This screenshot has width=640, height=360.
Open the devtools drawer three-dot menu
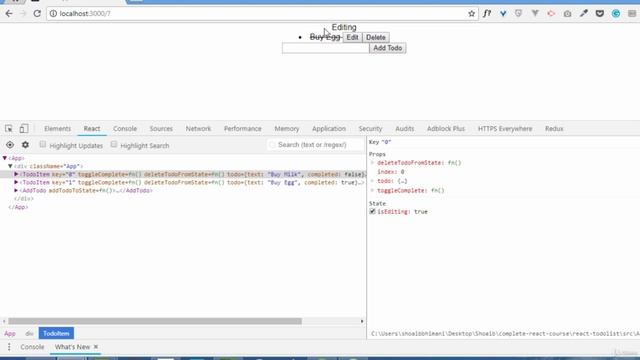click(9, 347)
